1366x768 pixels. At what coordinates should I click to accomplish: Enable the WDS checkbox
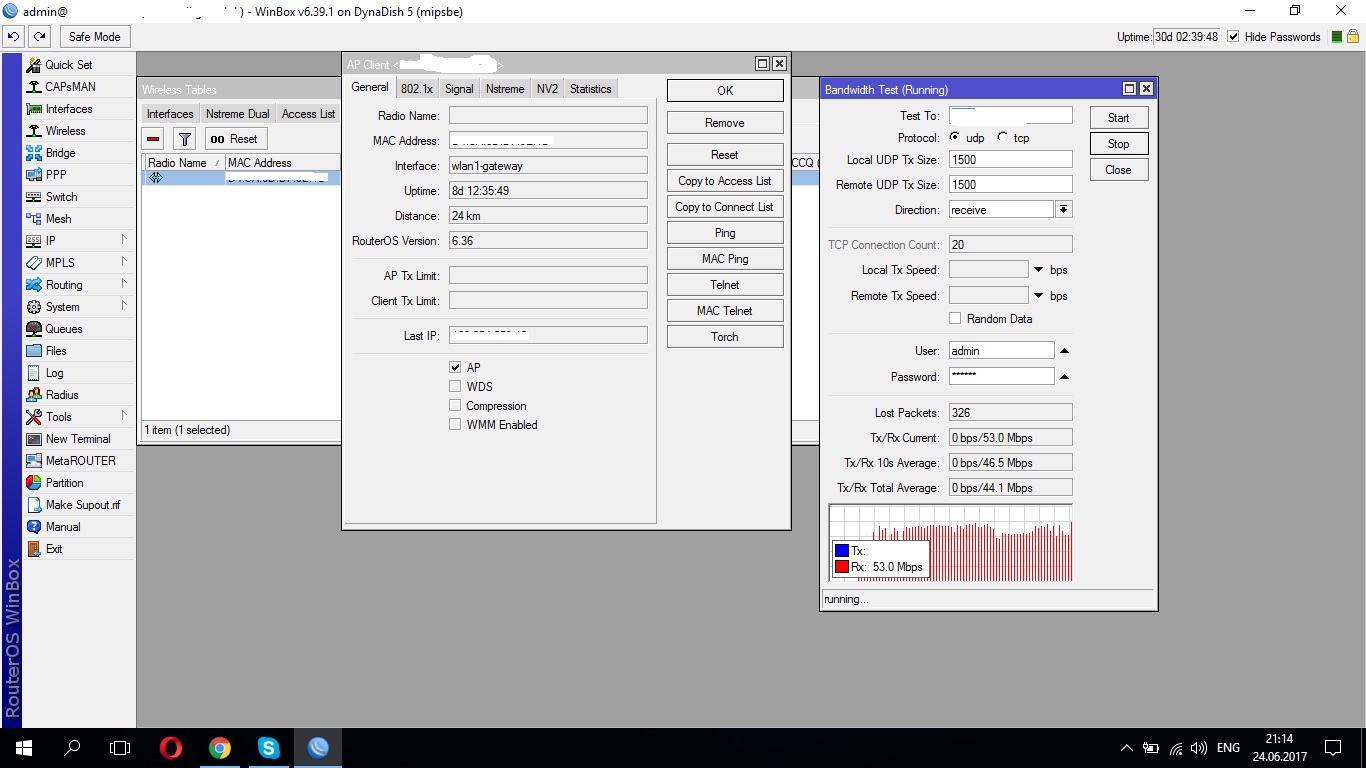[x=456, y=386]
